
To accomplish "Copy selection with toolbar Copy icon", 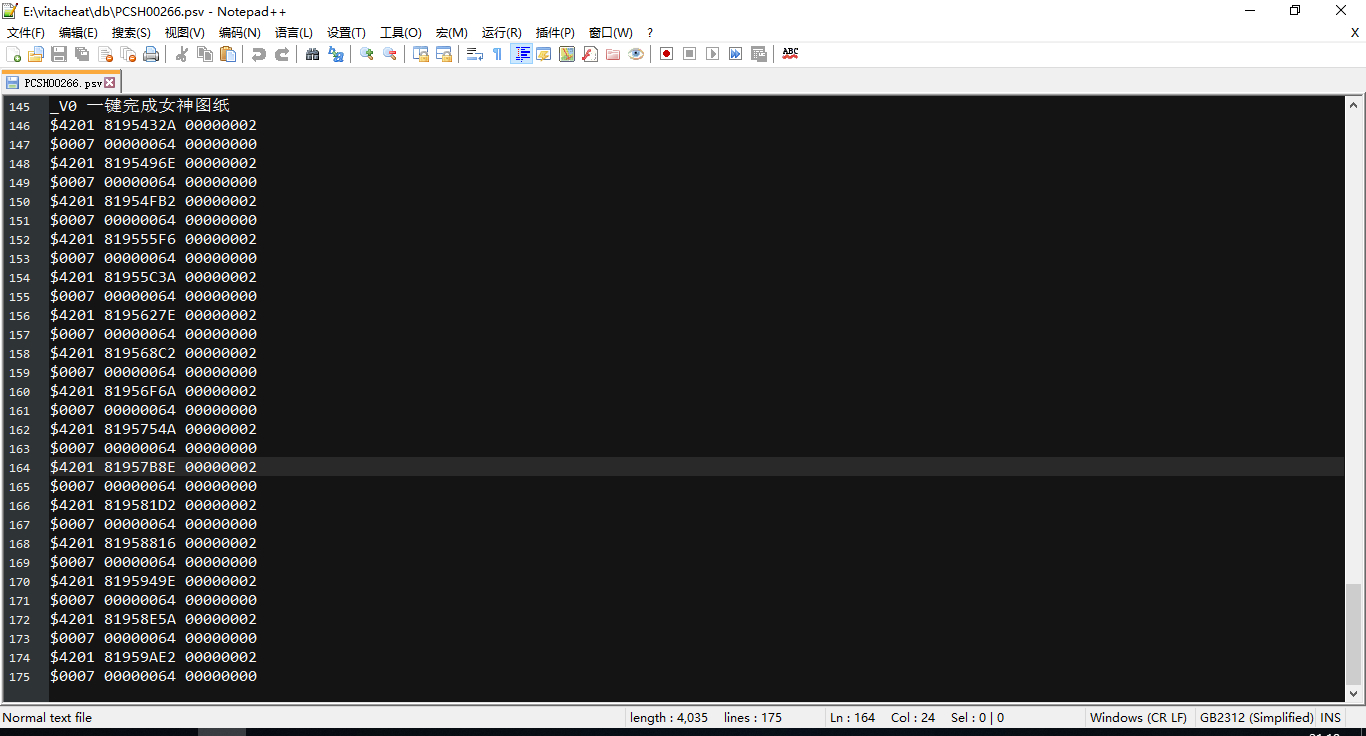I will click(205, 54).
